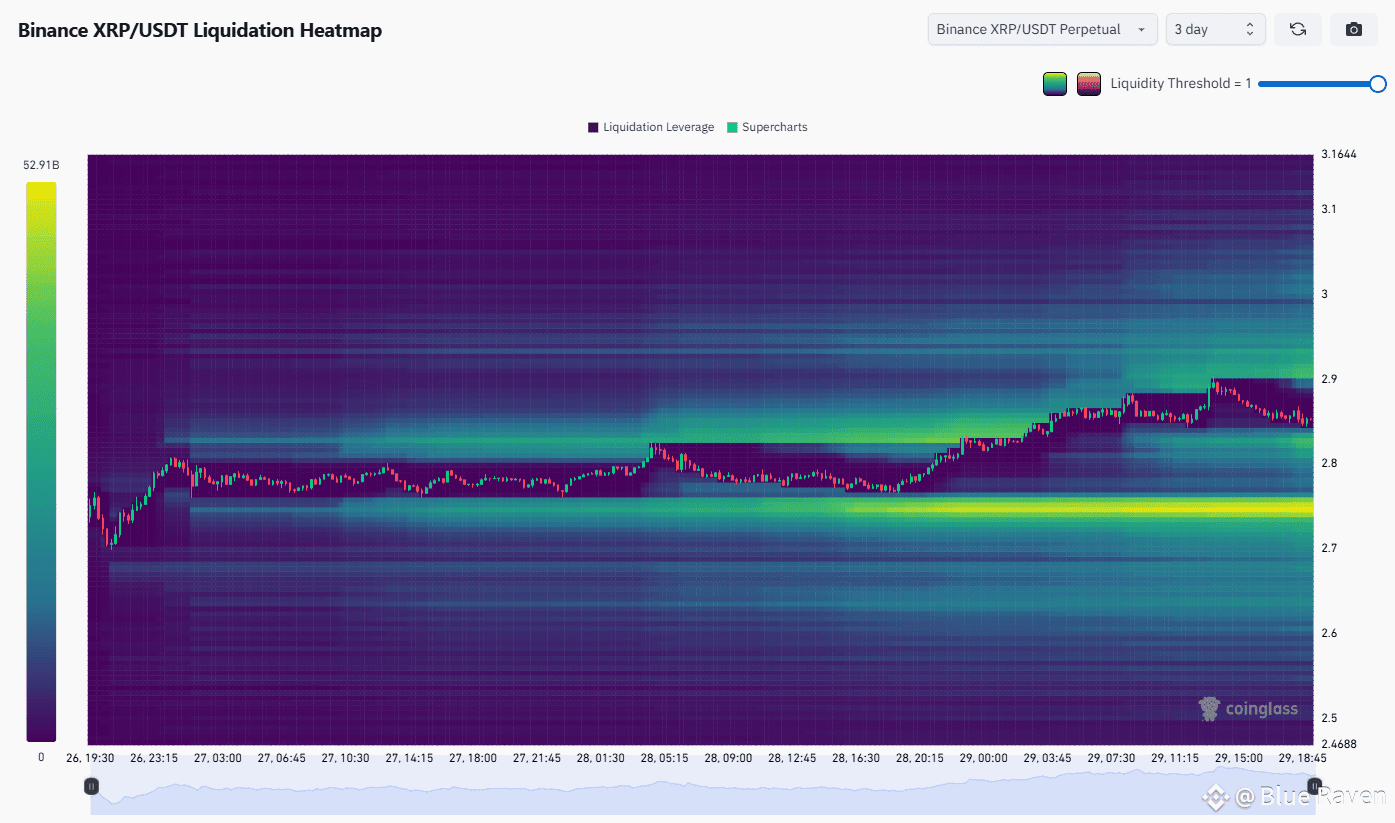
Task: Click the right range handle on timeline
Action: 1314,786
